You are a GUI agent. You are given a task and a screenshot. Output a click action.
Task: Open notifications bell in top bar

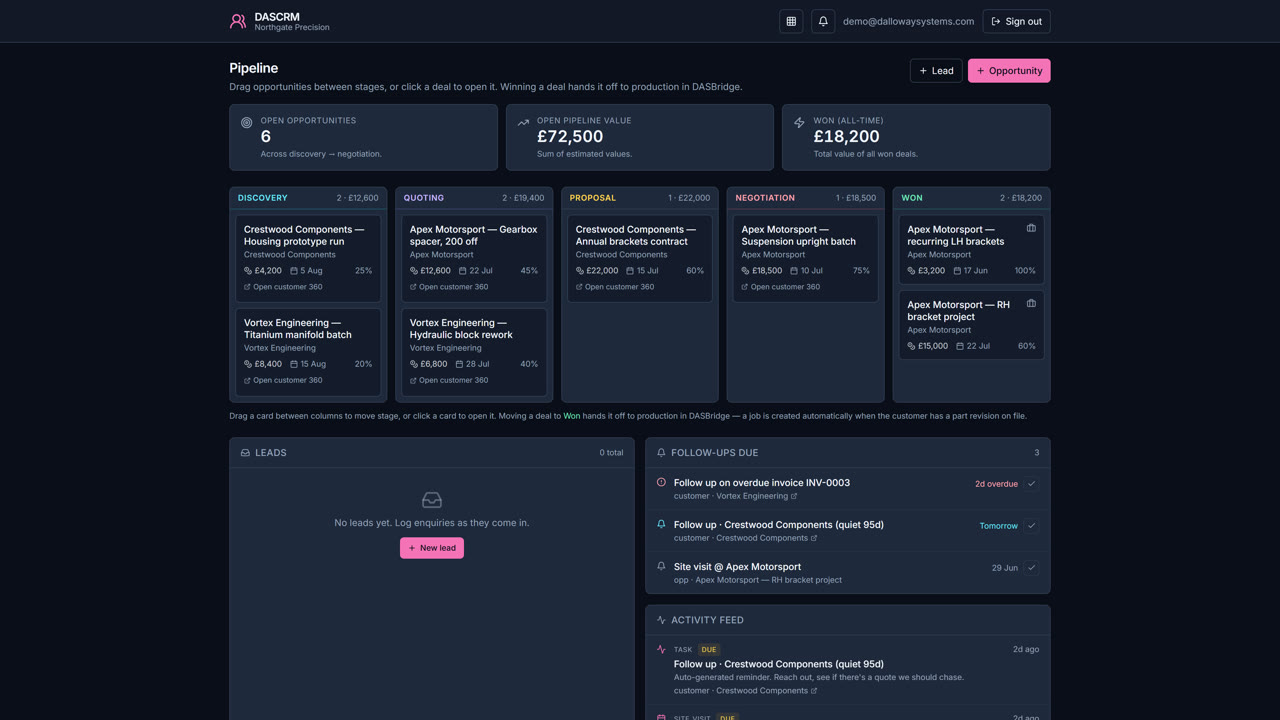pos(823,21)
